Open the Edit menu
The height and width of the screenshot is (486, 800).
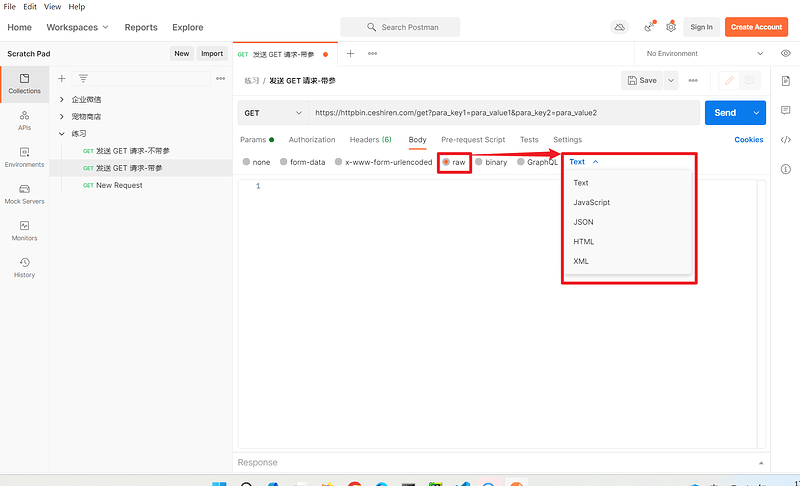[30, 7]
